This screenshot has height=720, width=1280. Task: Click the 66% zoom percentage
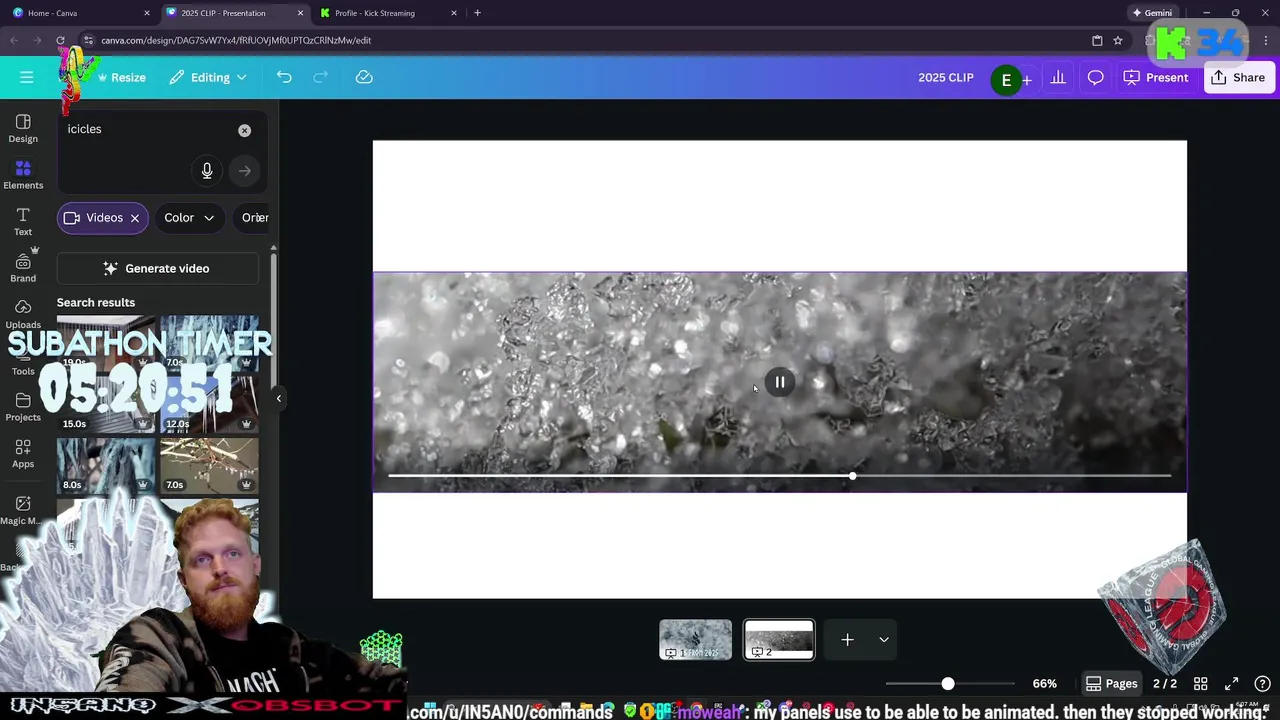pos(1044,684)
